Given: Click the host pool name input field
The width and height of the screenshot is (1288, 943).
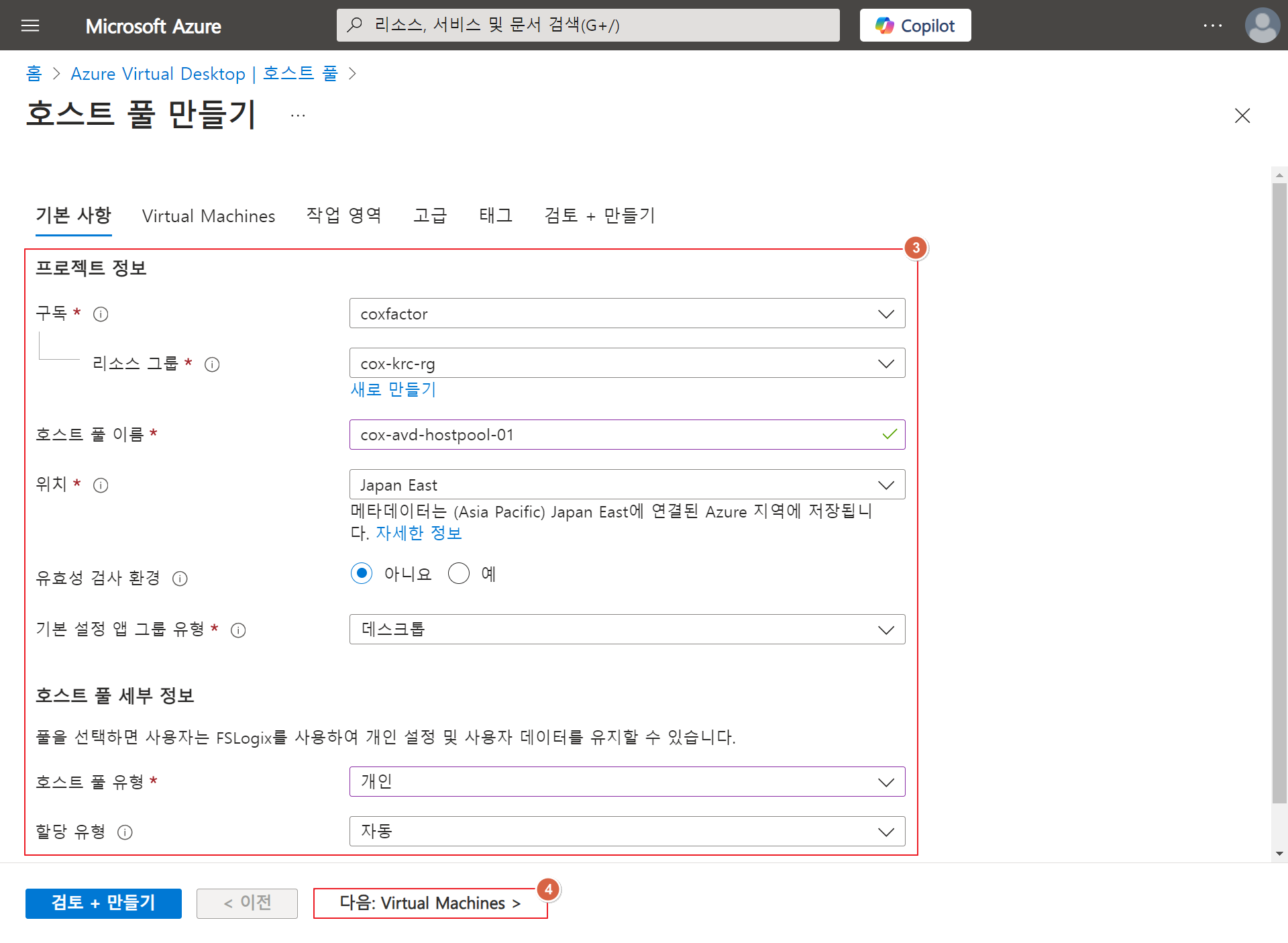Looking at the screenshot, I should coord(627,435).
